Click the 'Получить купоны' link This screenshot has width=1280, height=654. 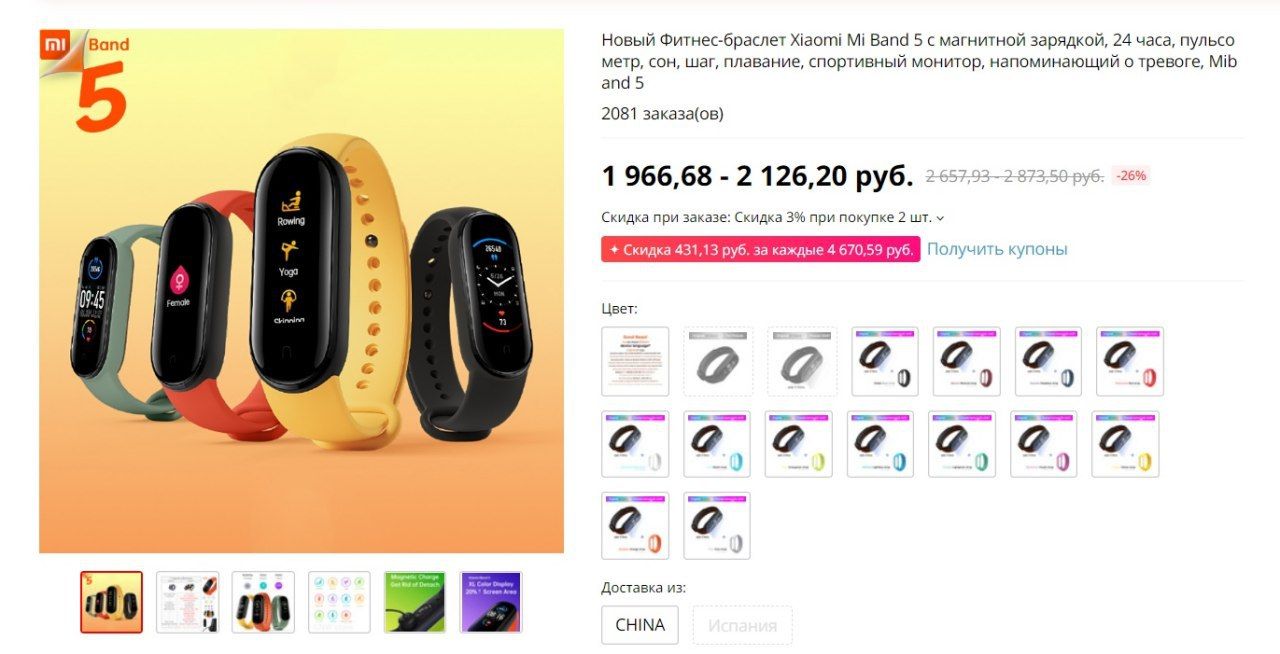(x=997, y=249)
